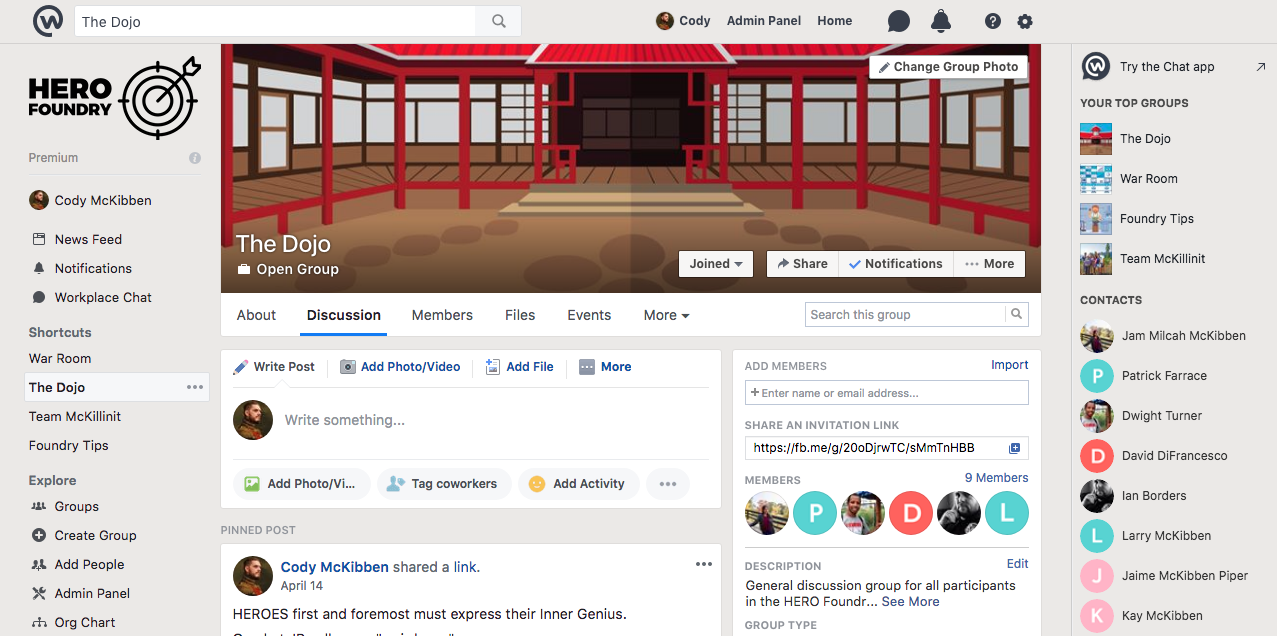1277x636 pixels.
Task: Open Chat app external arrow icon
Action: pos(1261,67)
